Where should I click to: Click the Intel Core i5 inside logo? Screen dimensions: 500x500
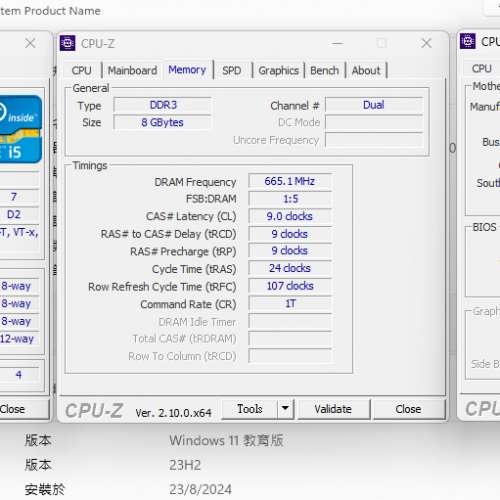pos(20,129)
